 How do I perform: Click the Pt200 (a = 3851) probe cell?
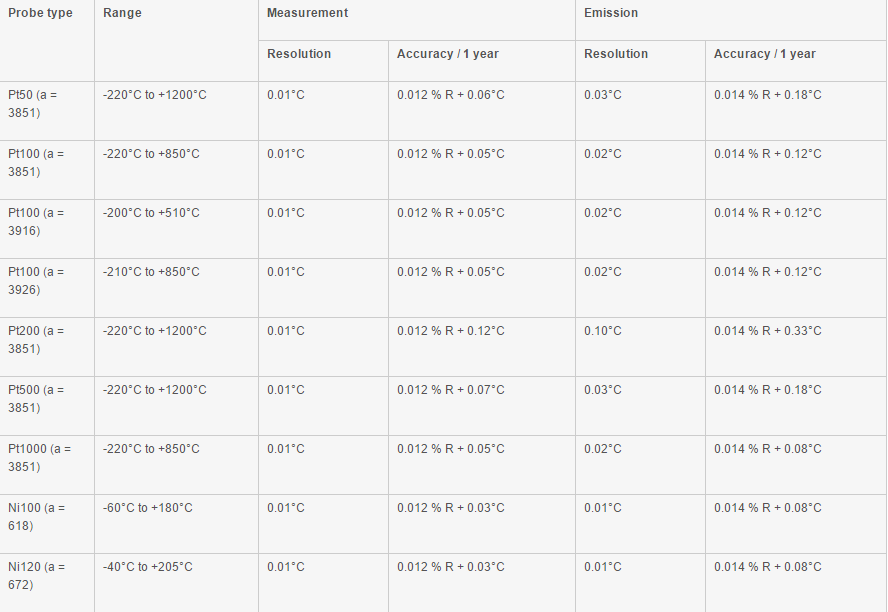tap(36, 339)
